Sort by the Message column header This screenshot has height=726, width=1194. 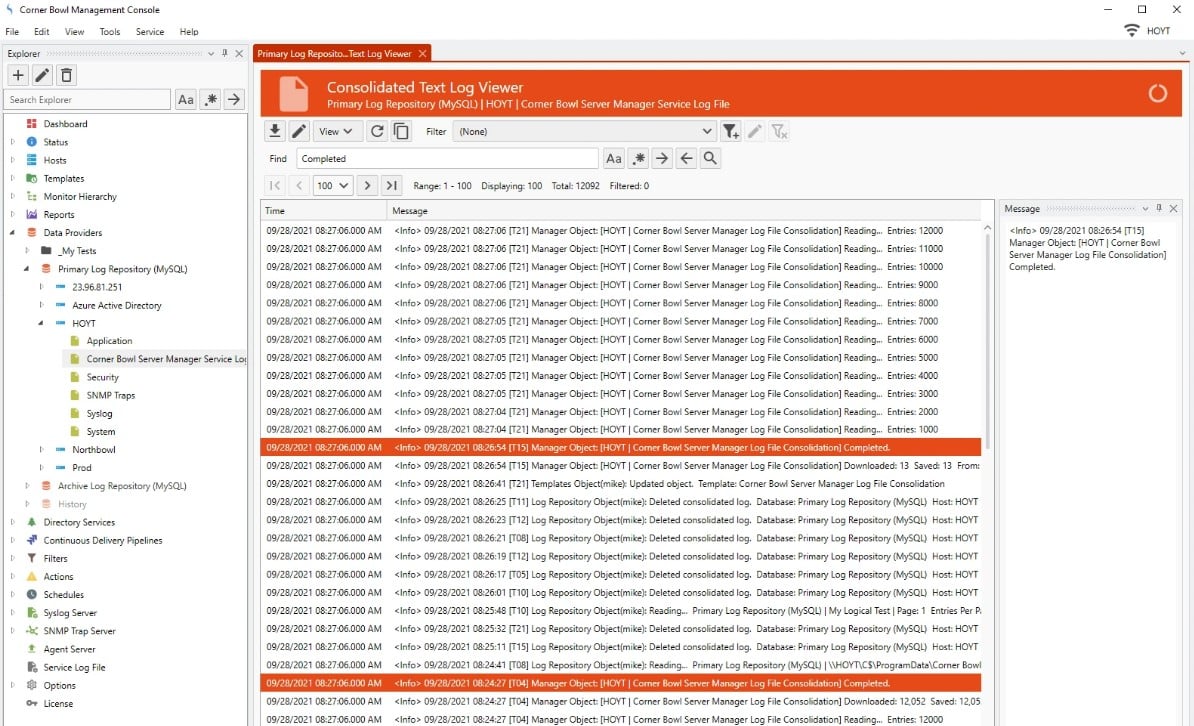(684, 210)
